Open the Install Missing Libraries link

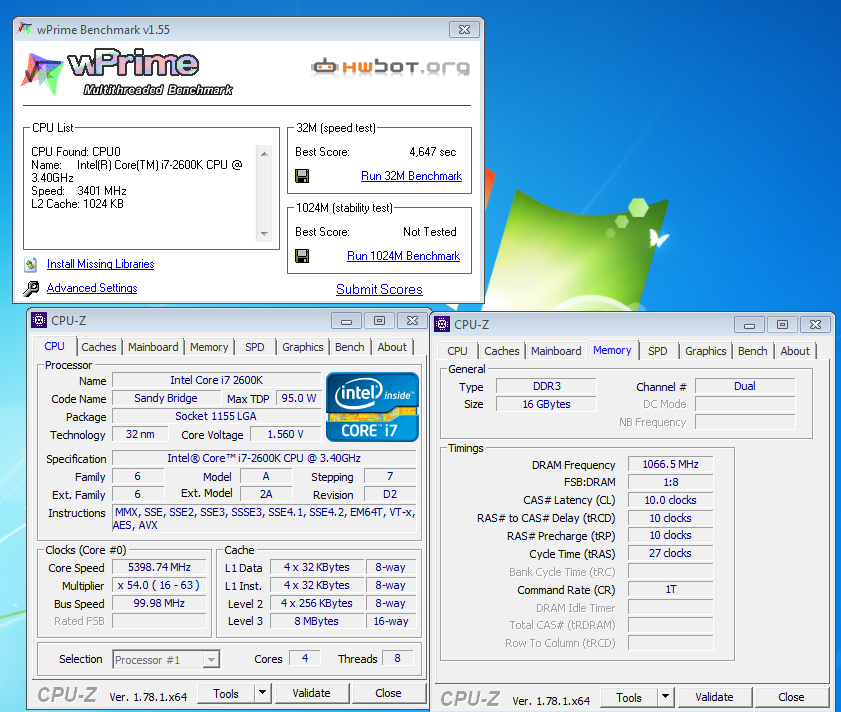pyautogui.click(x=100, y=264)
